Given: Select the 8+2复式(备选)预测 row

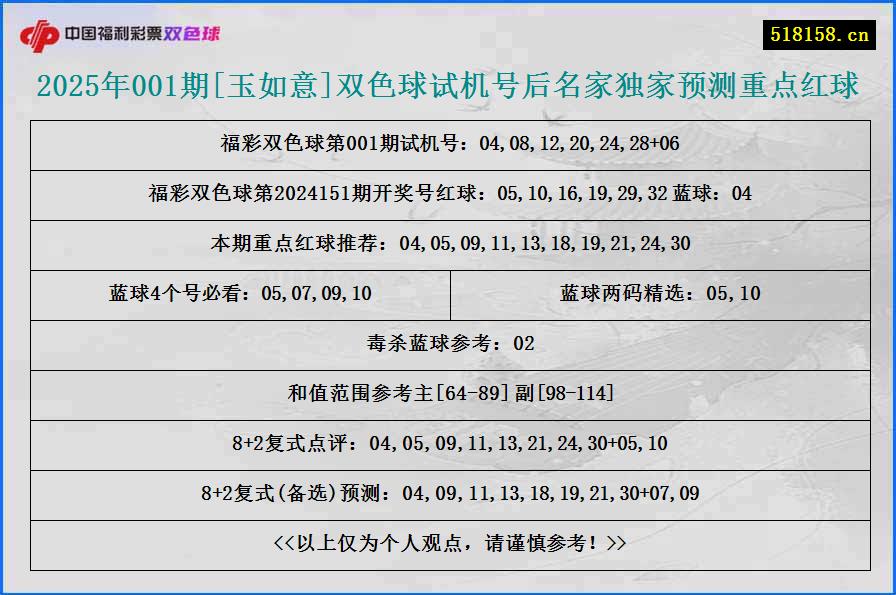Looking at the screenshot, I should (448, 493).
